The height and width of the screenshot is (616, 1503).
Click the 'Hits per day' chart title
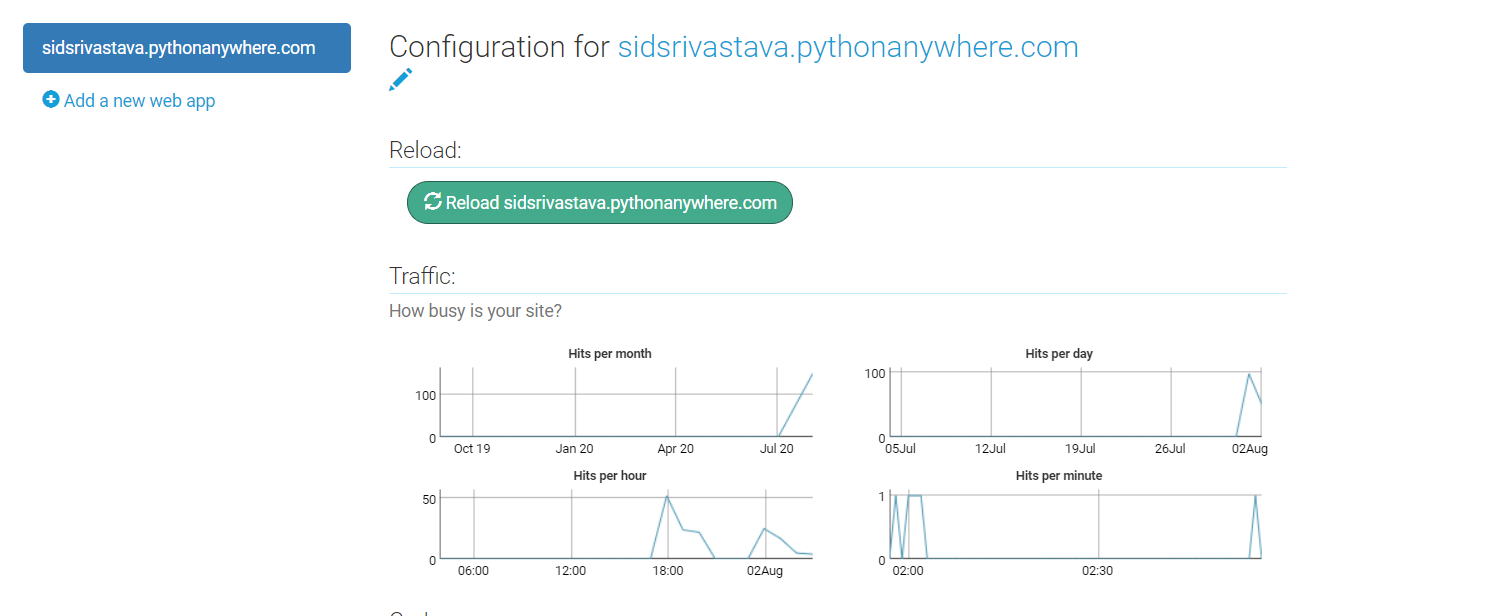pos(1059,354)
